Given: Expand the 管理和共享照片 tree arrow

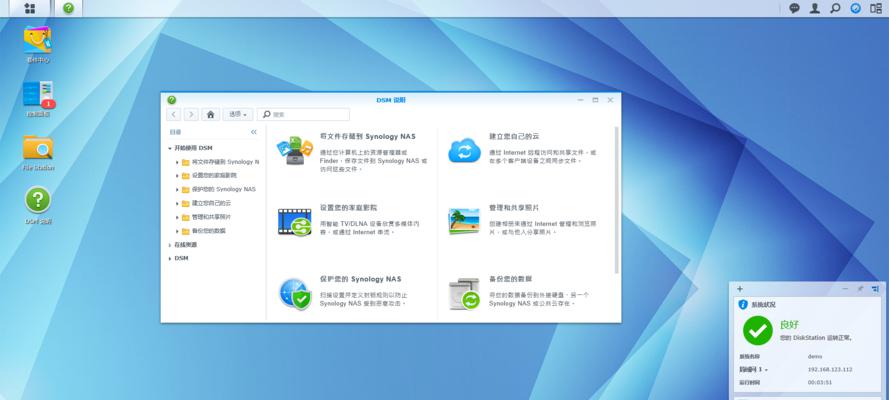Looking at the screenshot, I should pyautogui.click(x=177, y=217).
